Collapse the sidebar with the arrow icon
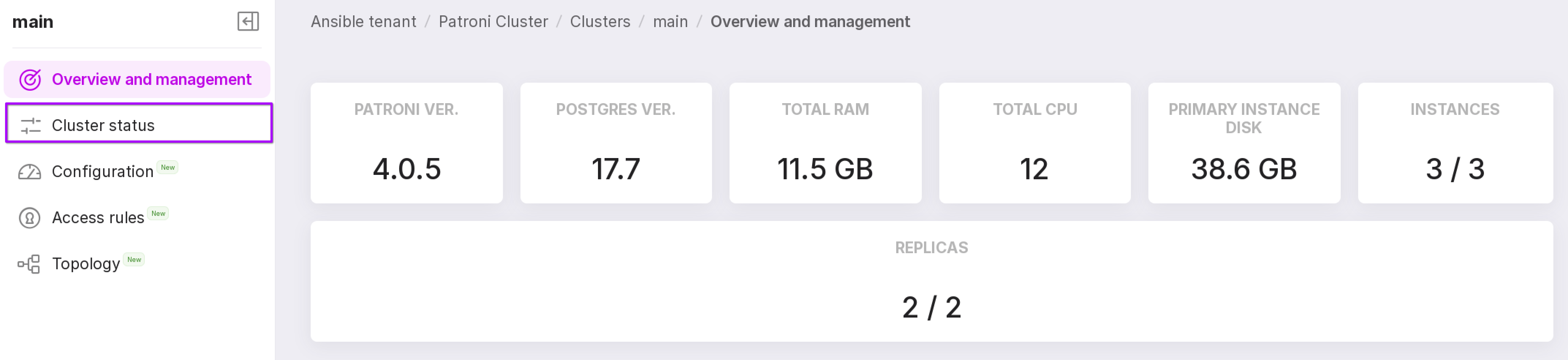The width and height of the screenshot is (1568, 360). pyautogui.click(x=248, y=21)
